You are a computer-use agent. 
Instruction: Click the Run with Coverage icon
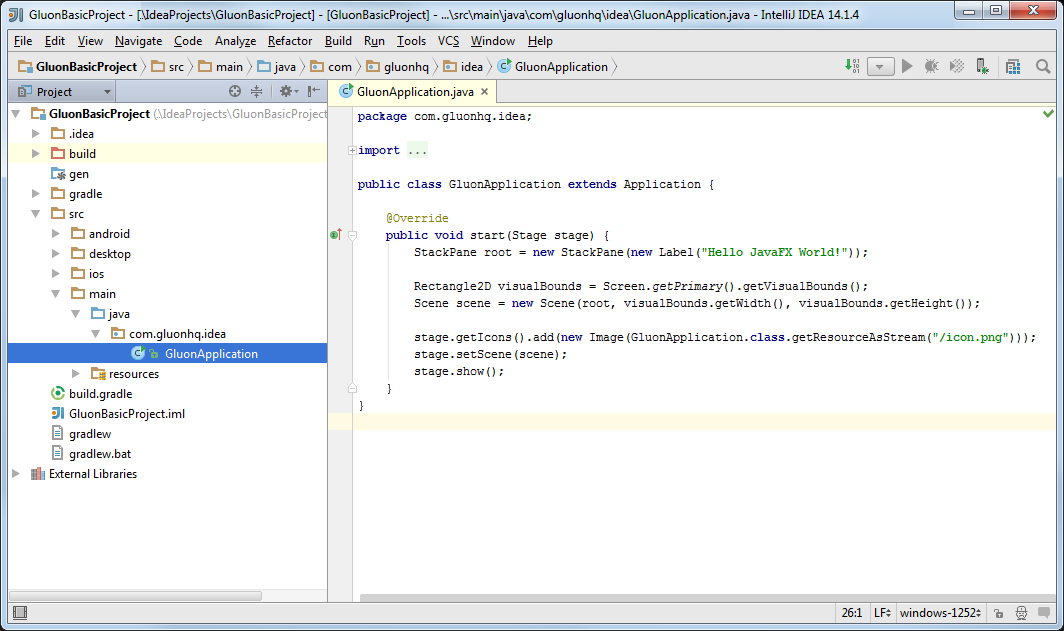click(957, 66)
